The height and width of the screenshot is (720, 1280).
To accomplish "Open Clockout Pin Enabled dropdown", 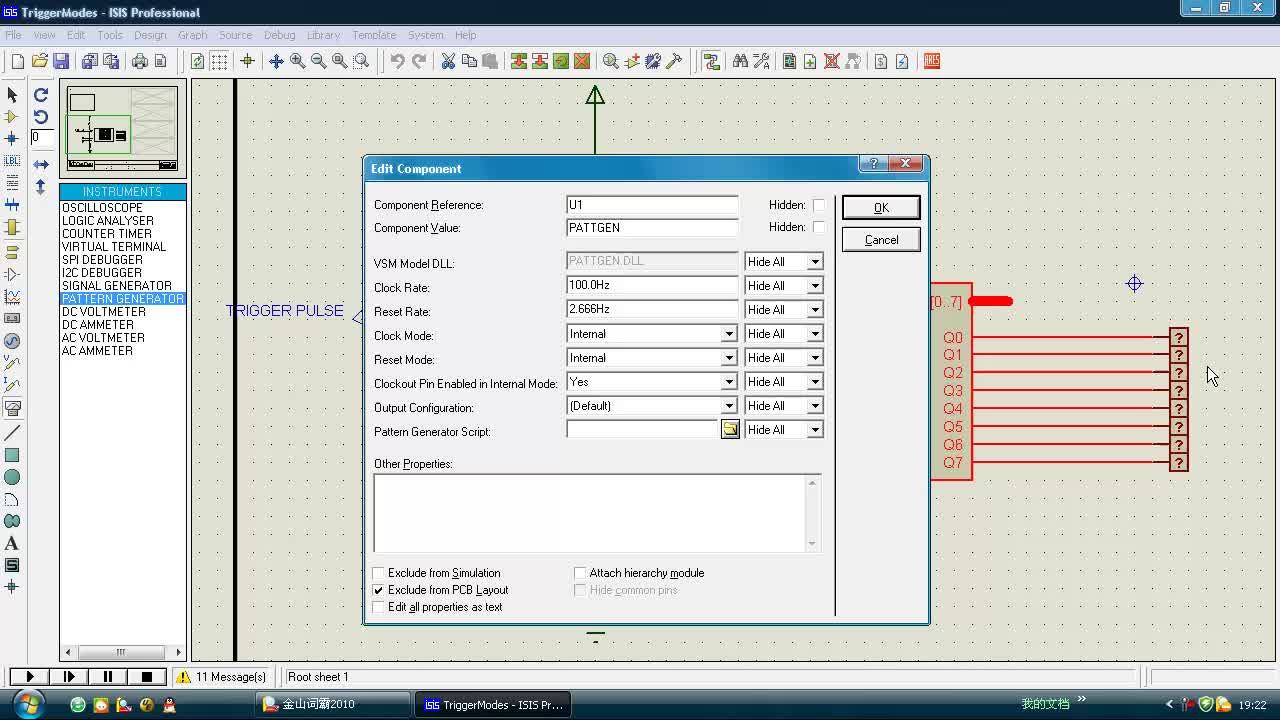I will (729, 382).
